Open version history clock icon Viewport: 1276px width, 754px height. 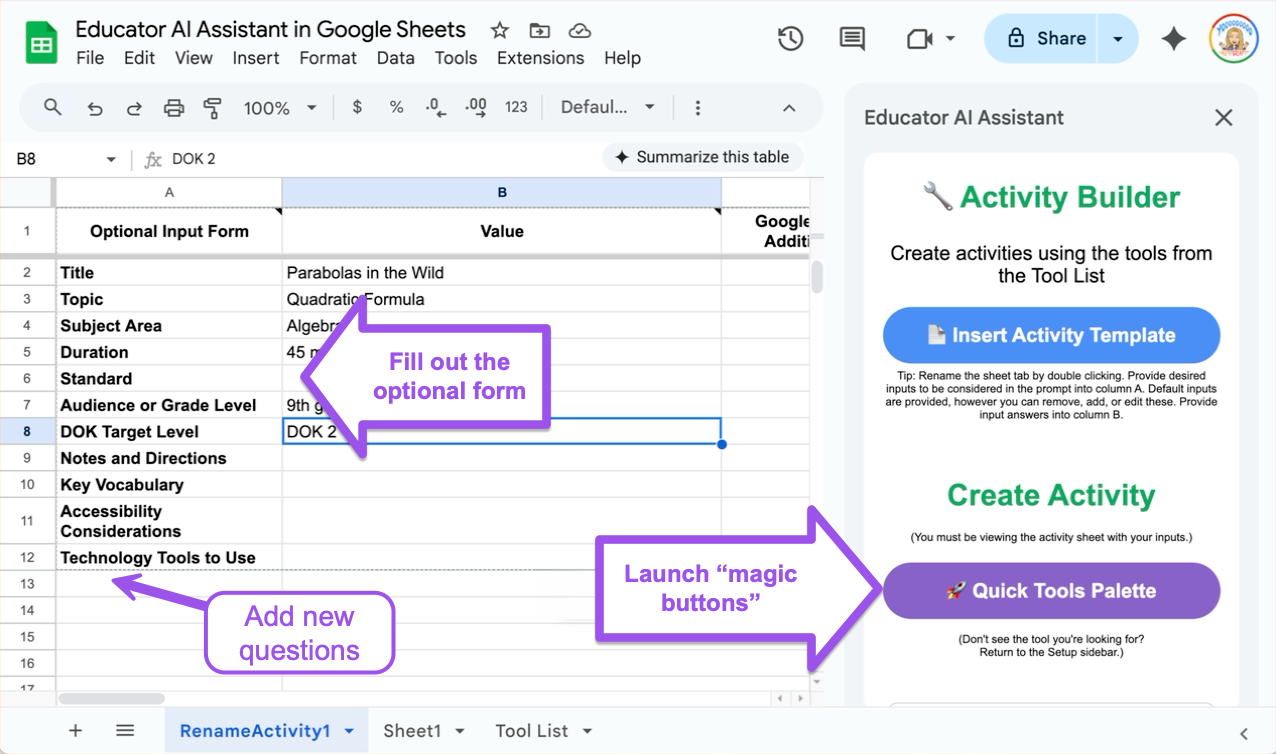[791, 39]
